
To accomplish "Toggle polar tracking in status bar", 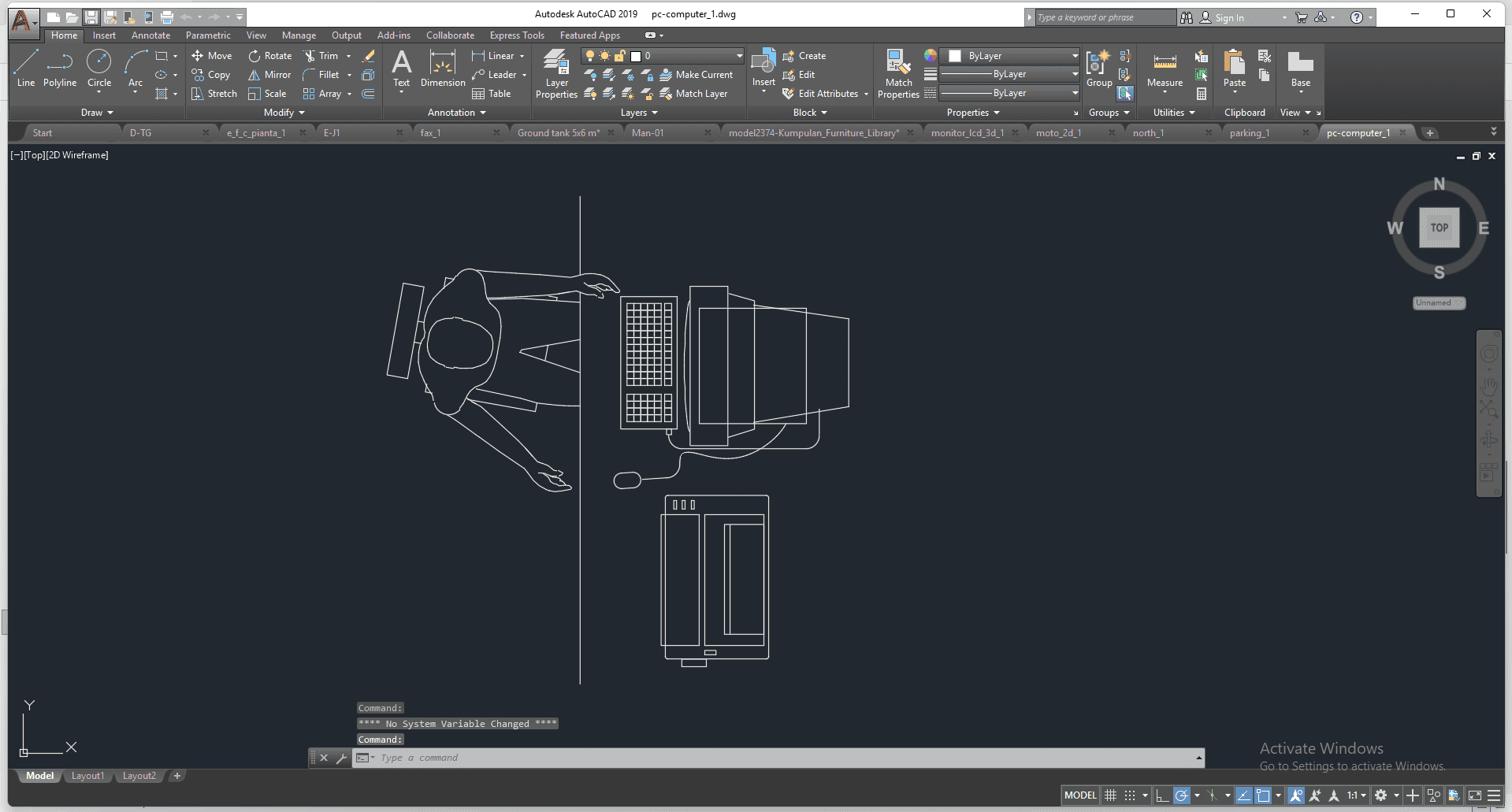I will (x=1181, y=795).
